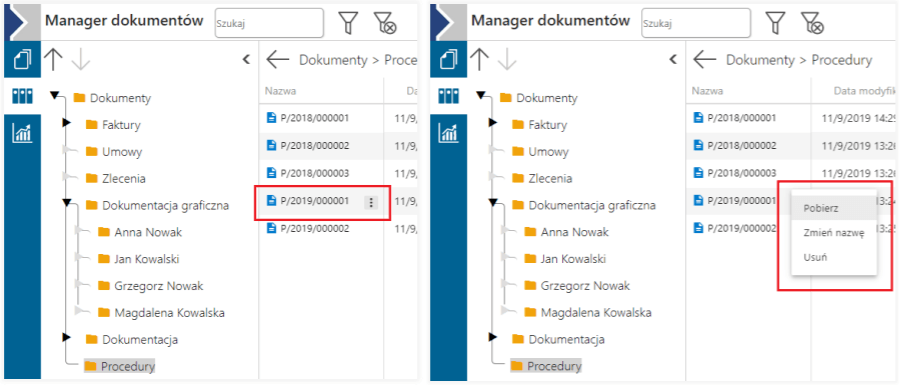
Task: Click the clear-filter funnel icon in left screenshot
Action: click(385, 23)
